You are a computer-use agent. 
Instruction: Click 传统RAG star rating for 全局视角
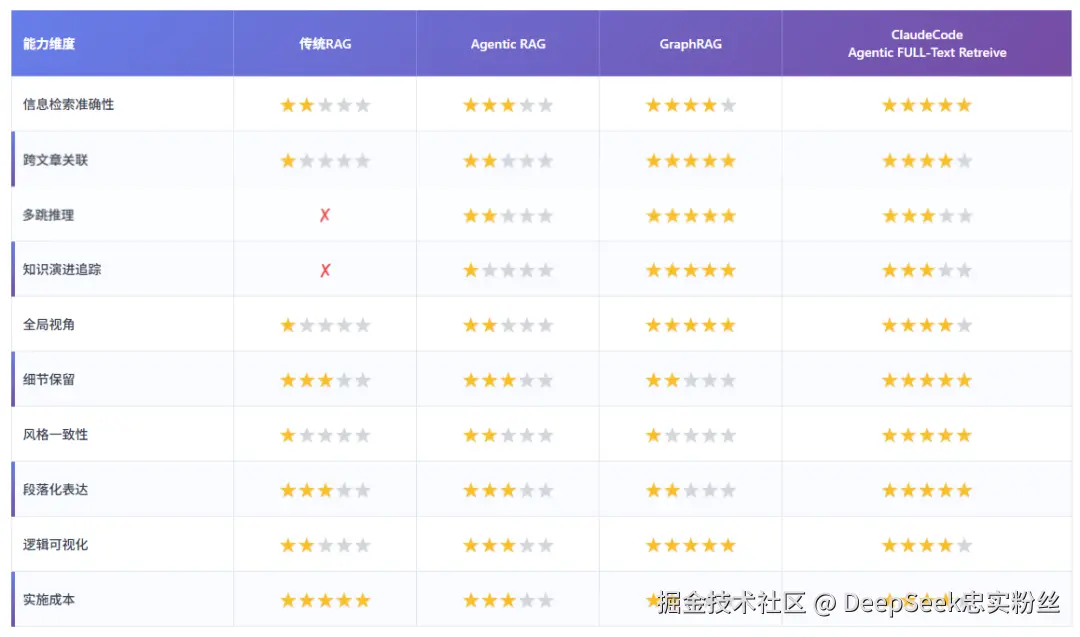(x=325, y=325)
